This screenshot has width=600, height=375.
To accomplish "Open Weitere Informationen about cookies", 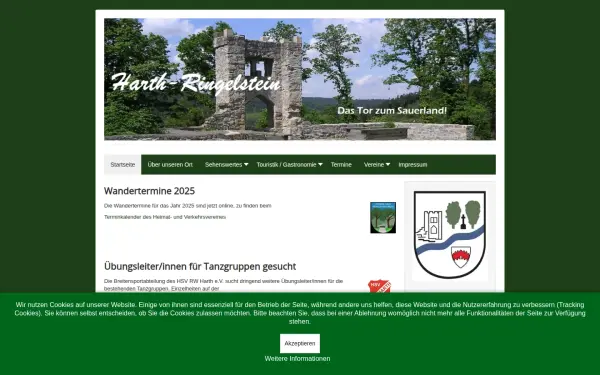I will coord(297,359).
